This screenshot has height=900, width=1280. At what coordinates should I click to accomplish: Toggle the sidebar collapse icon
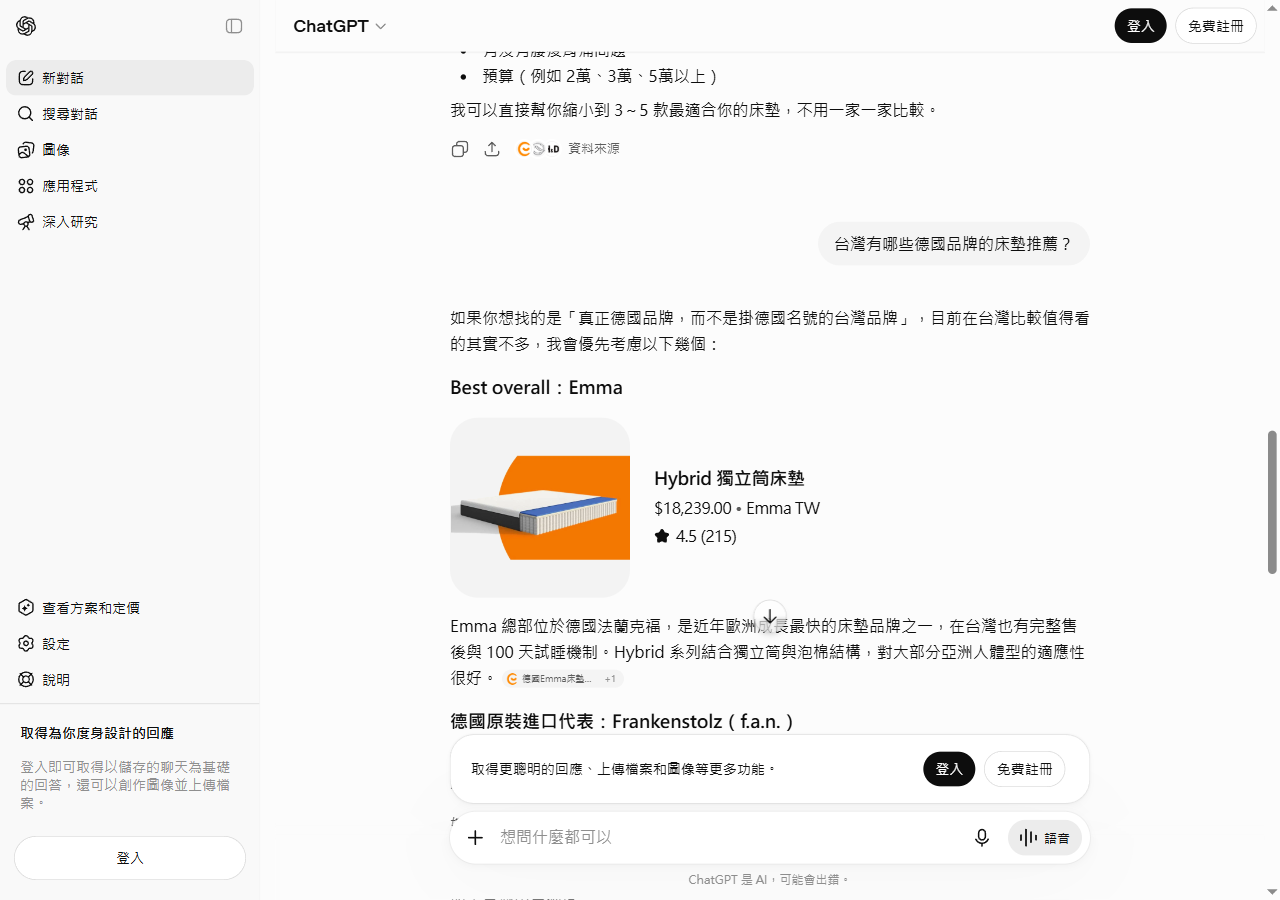pyautogui.click(x=234, y=26)
